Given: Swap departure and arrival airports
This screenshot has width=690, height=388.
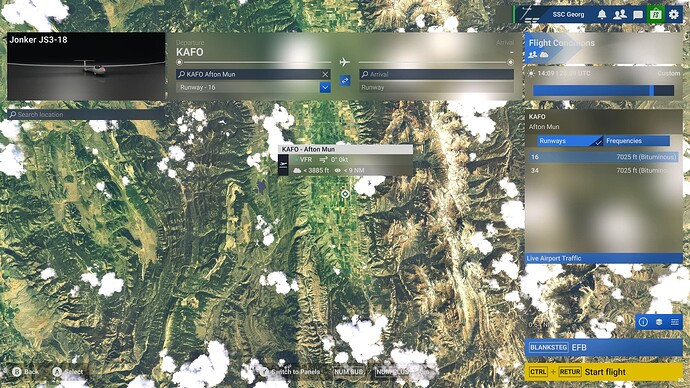Looking at the screenshot, I should (x=345, y=81).
